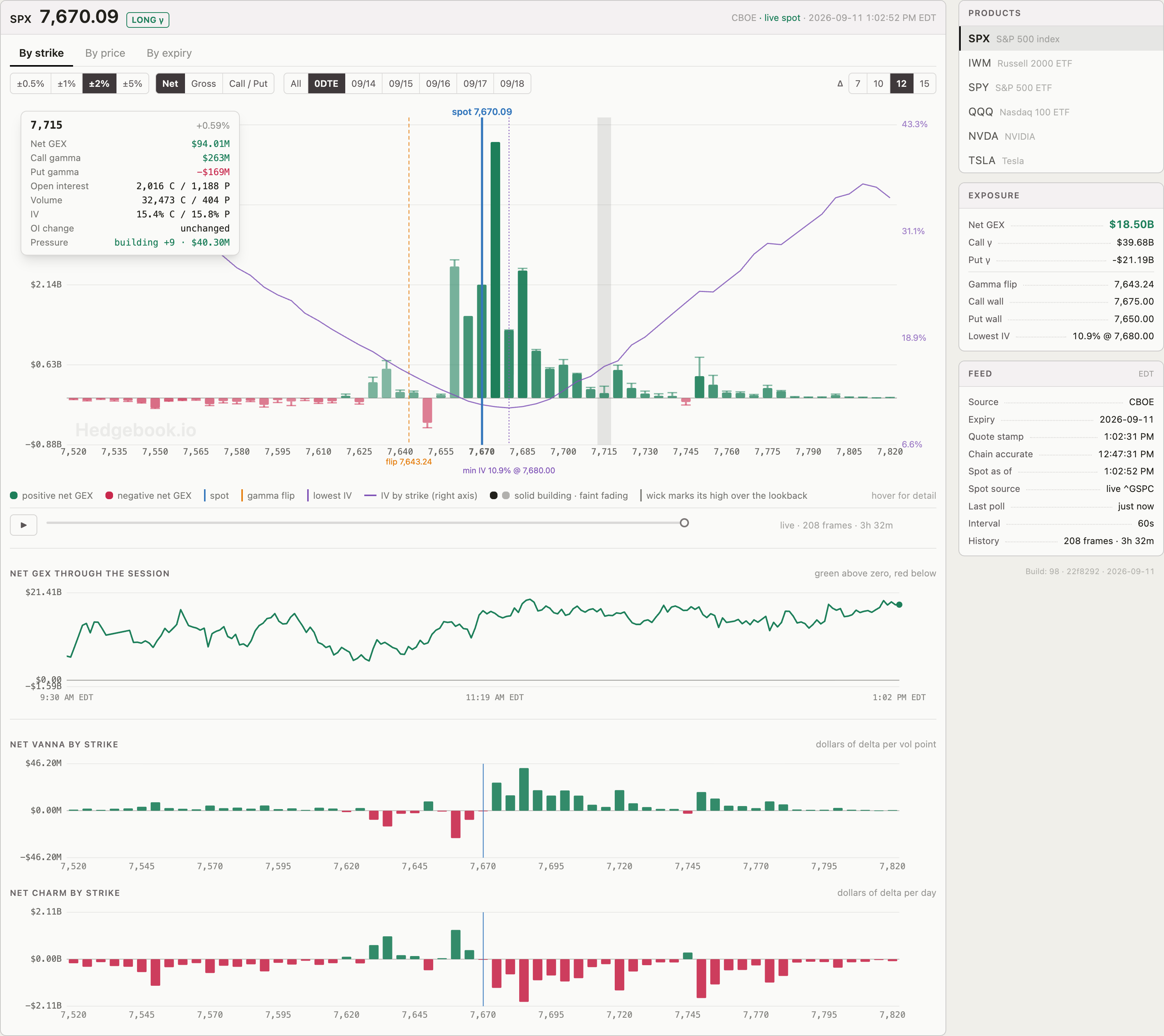Click the Build: 98 · 22f8292 footer text
This screenshot has width=1164, height=1036.
pos(1089,571)
